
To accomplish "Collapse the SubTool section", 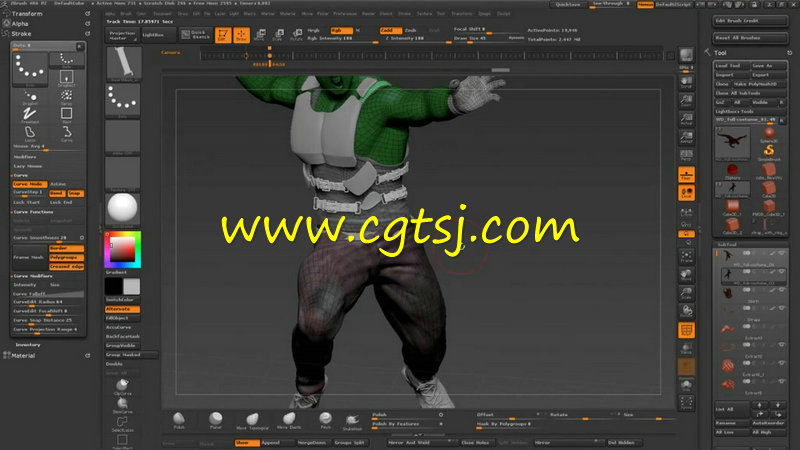I will tap(726, 244).
